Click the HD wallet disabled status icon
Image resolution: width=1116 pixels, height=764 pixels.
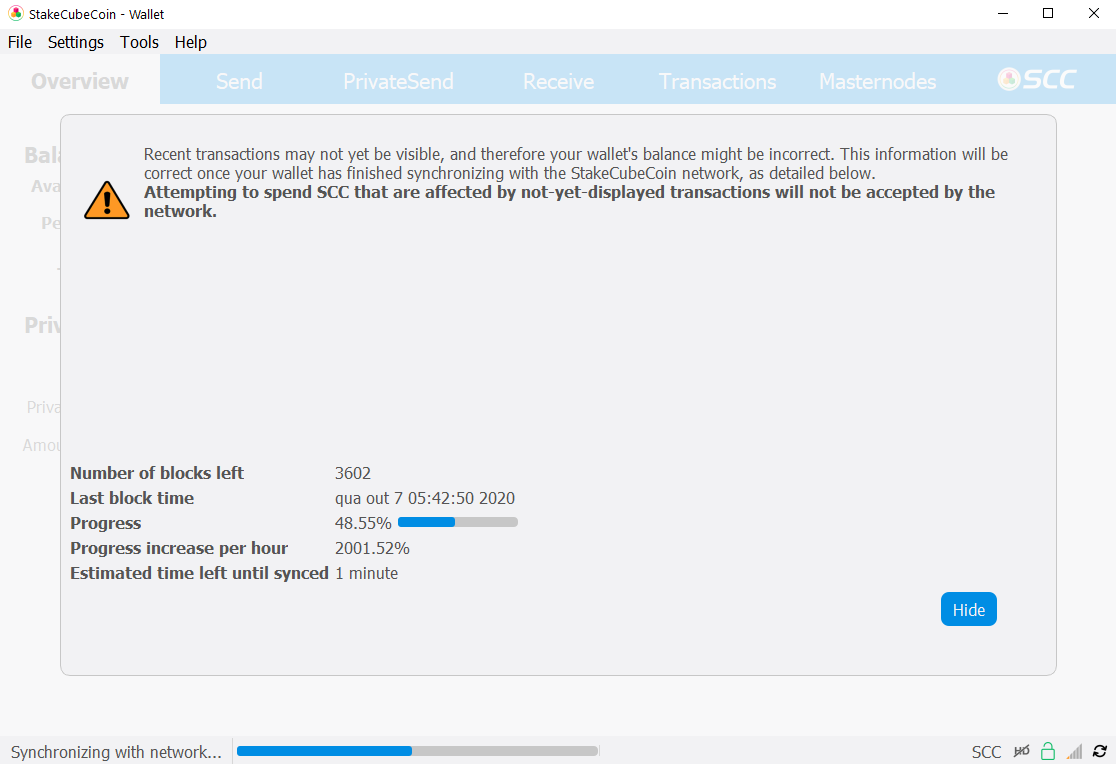[1021, 751]
